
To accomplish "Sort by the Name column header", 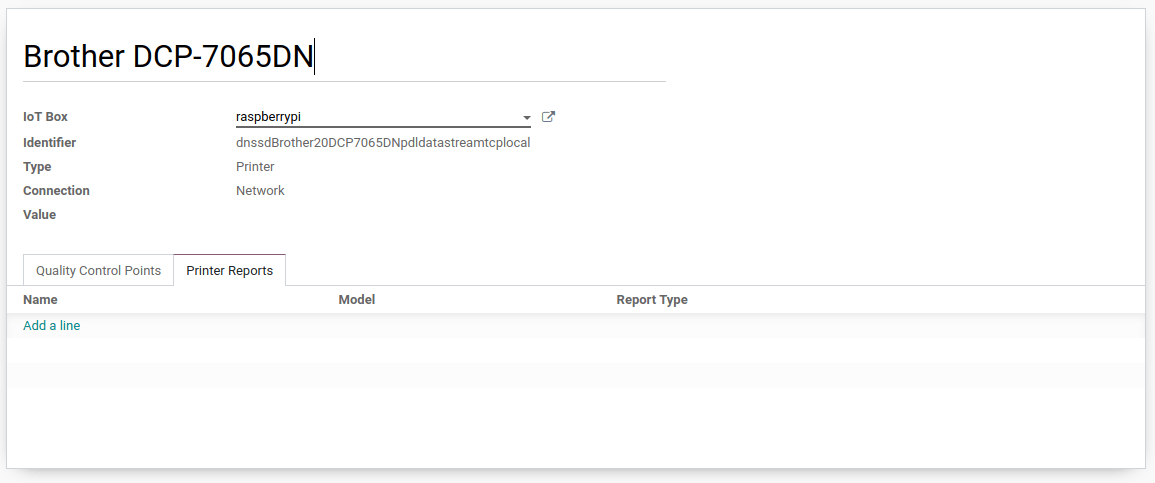I will [x=40, y=300].
